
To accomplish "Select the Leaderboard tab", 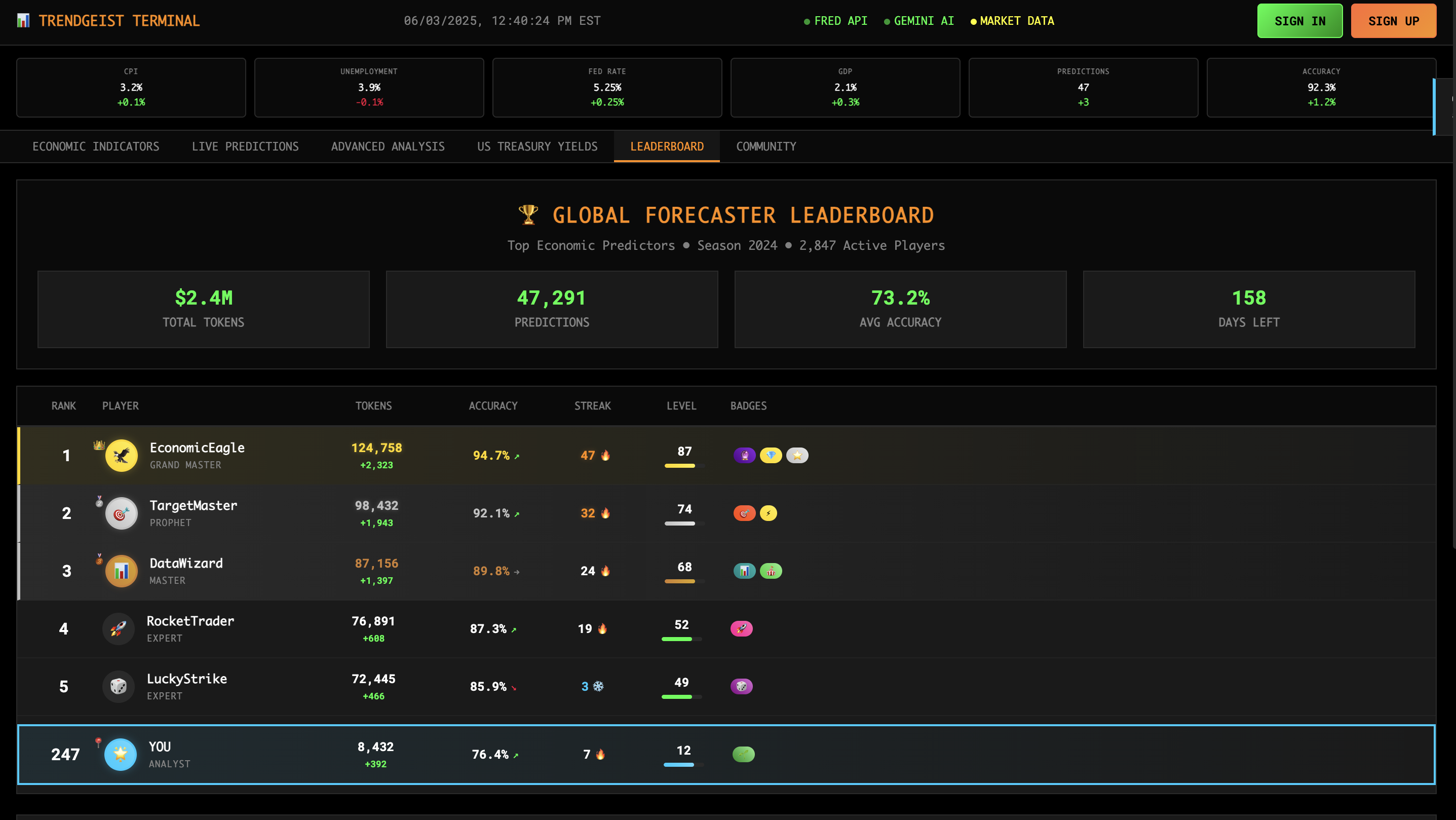I will coord(667,146).
